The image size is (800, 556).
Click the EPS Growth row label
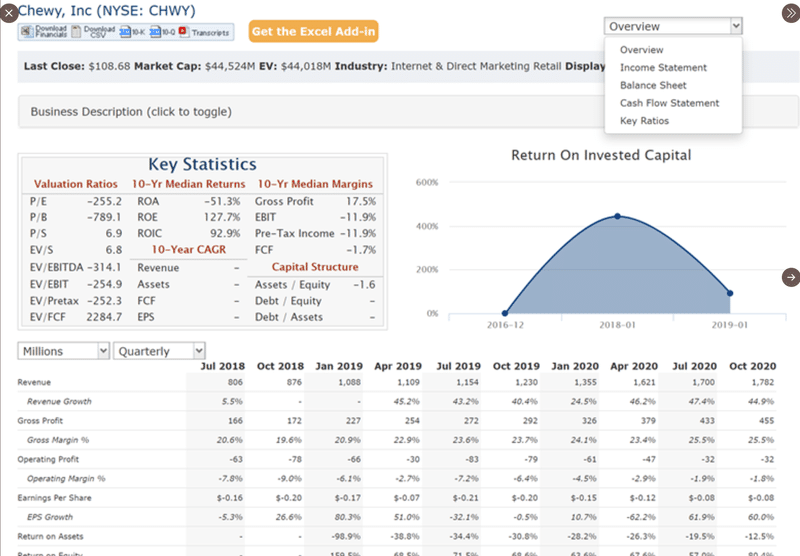pyautogui.click(x=50, y=517)
